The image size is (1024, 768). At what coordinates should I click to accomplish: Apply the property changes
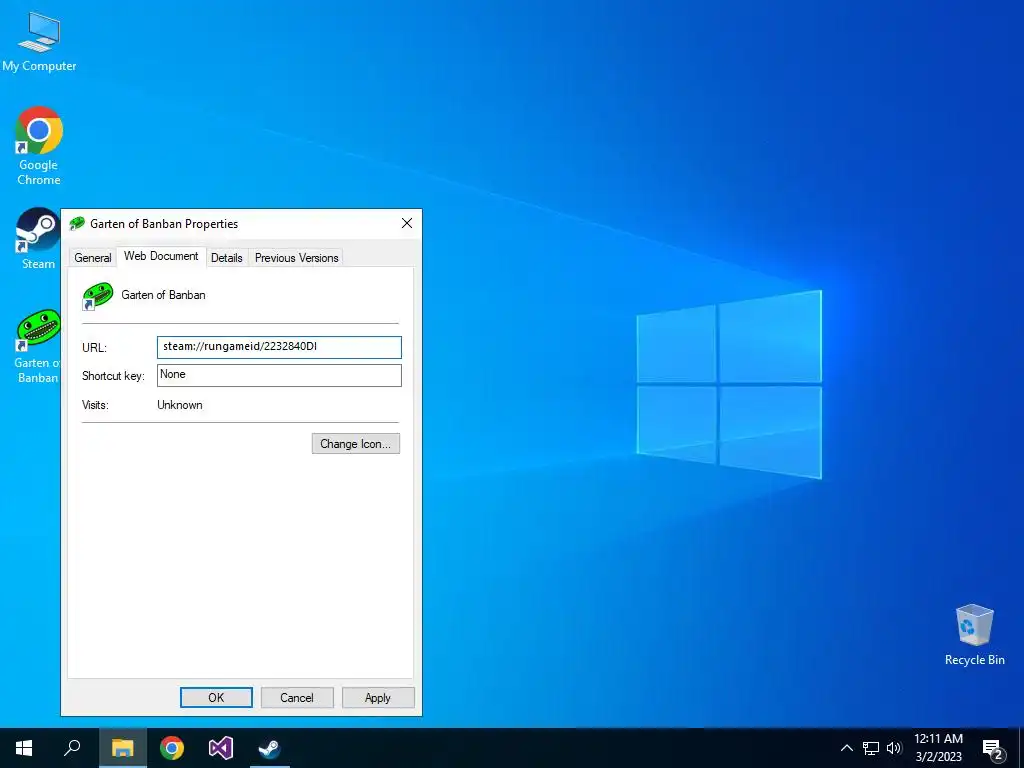point(378,697)
